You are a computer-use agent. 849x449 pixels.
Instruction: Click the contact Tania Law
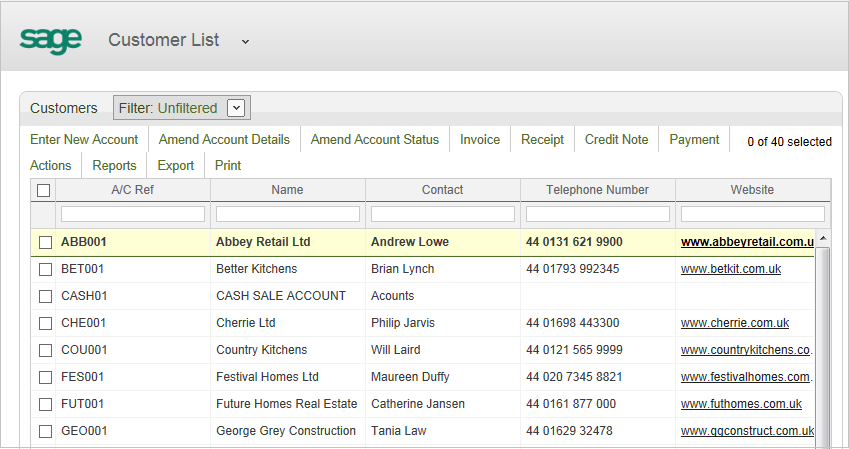399,431
